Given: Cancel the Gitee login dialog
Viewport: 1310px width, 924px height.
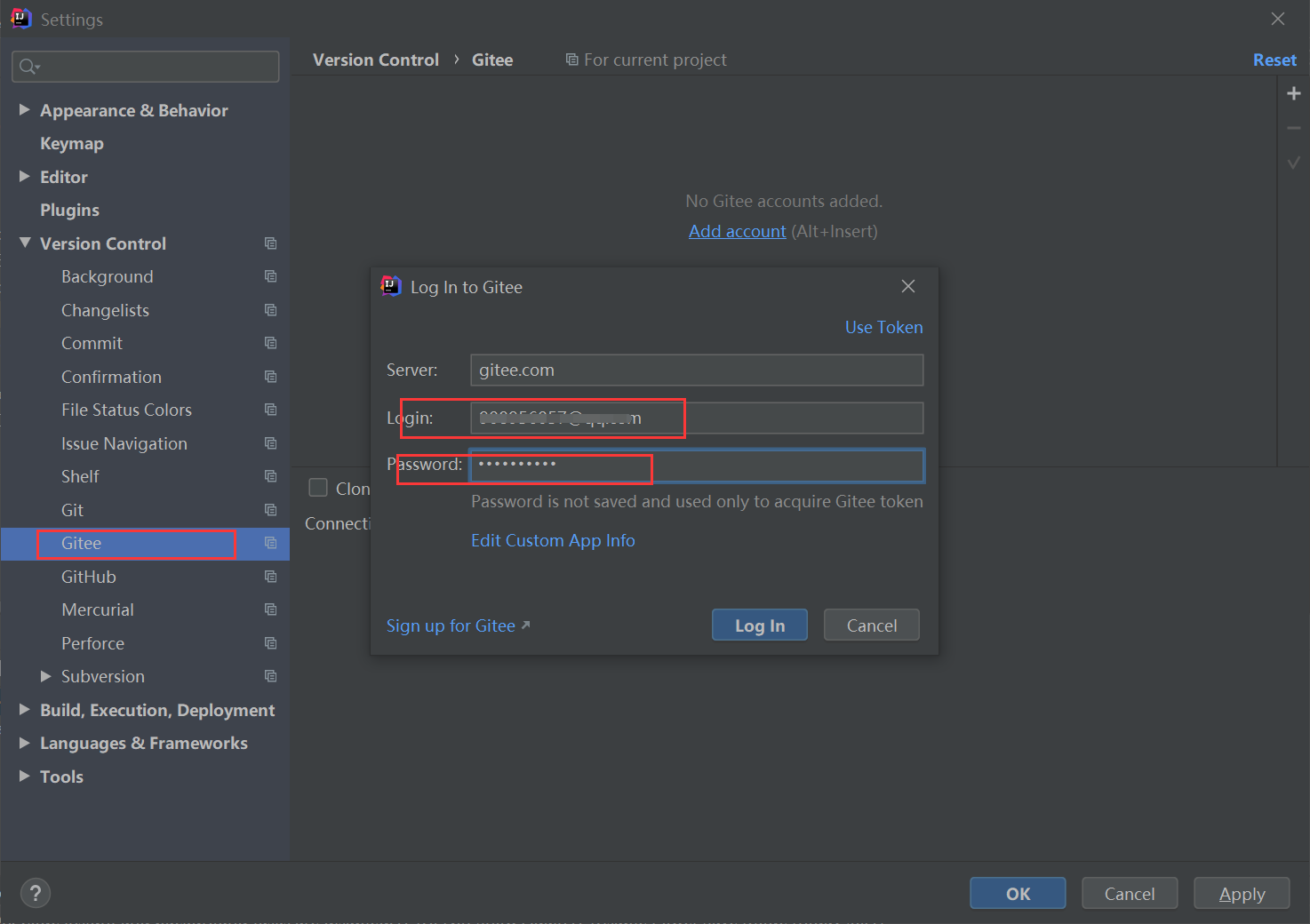Looking at the screenshot, I should (x=872, y=625).
